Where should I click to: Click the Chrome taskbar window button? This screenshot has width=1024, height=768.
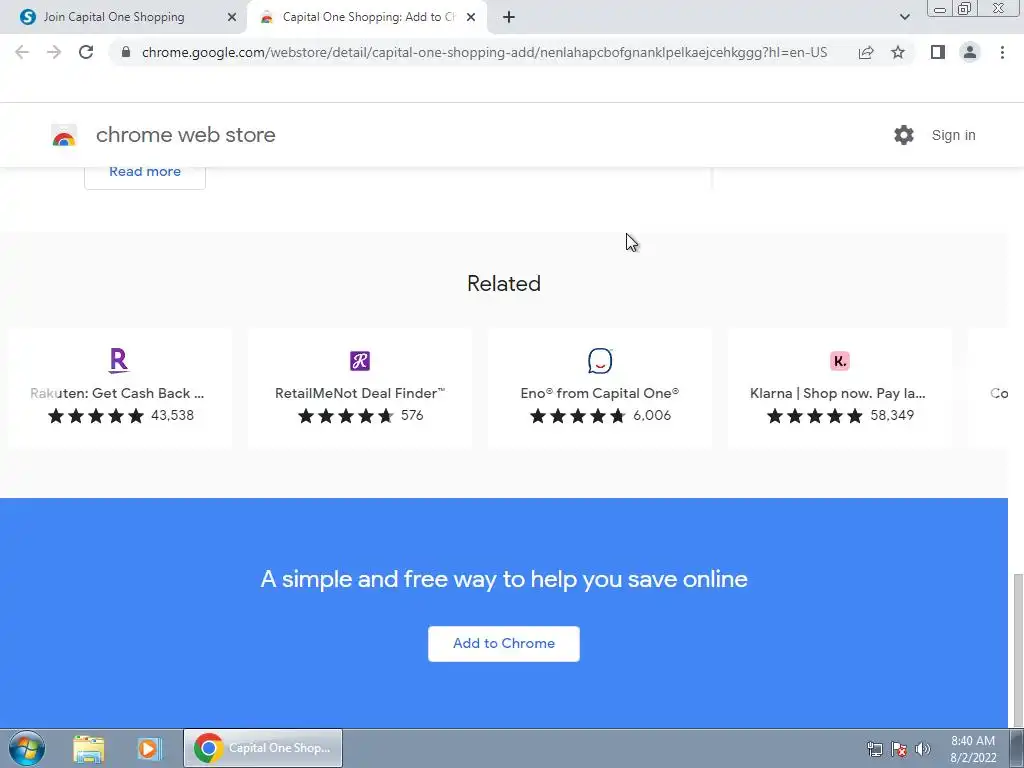(x=263, y=748)
